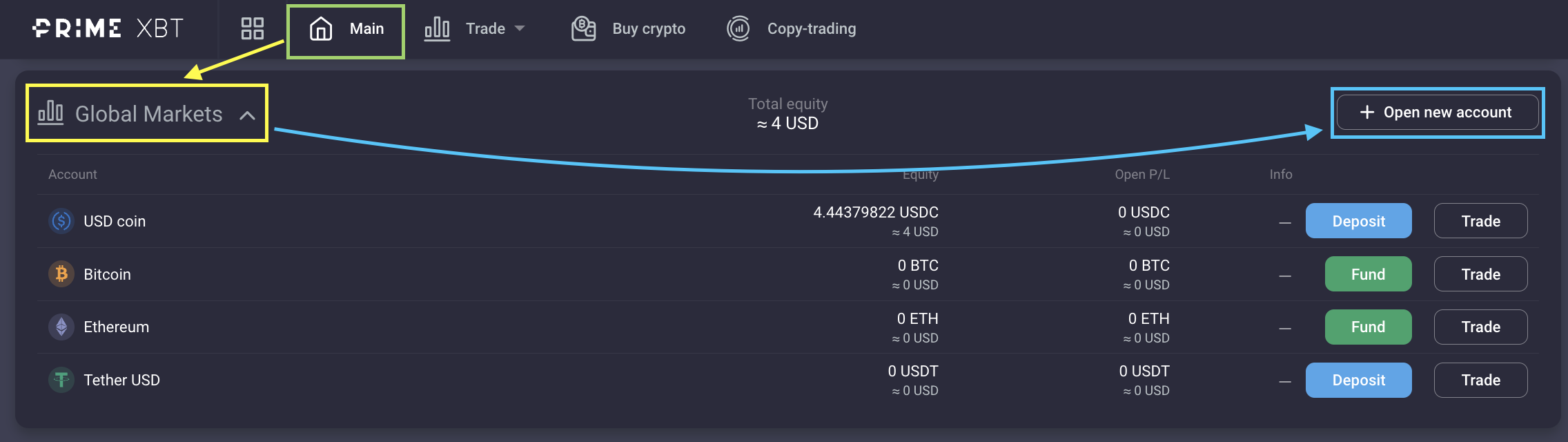The width and height of the screenshot is (1568, 442).
Task: Fund the Bitcoin account
Action: tap(1368, 274)
